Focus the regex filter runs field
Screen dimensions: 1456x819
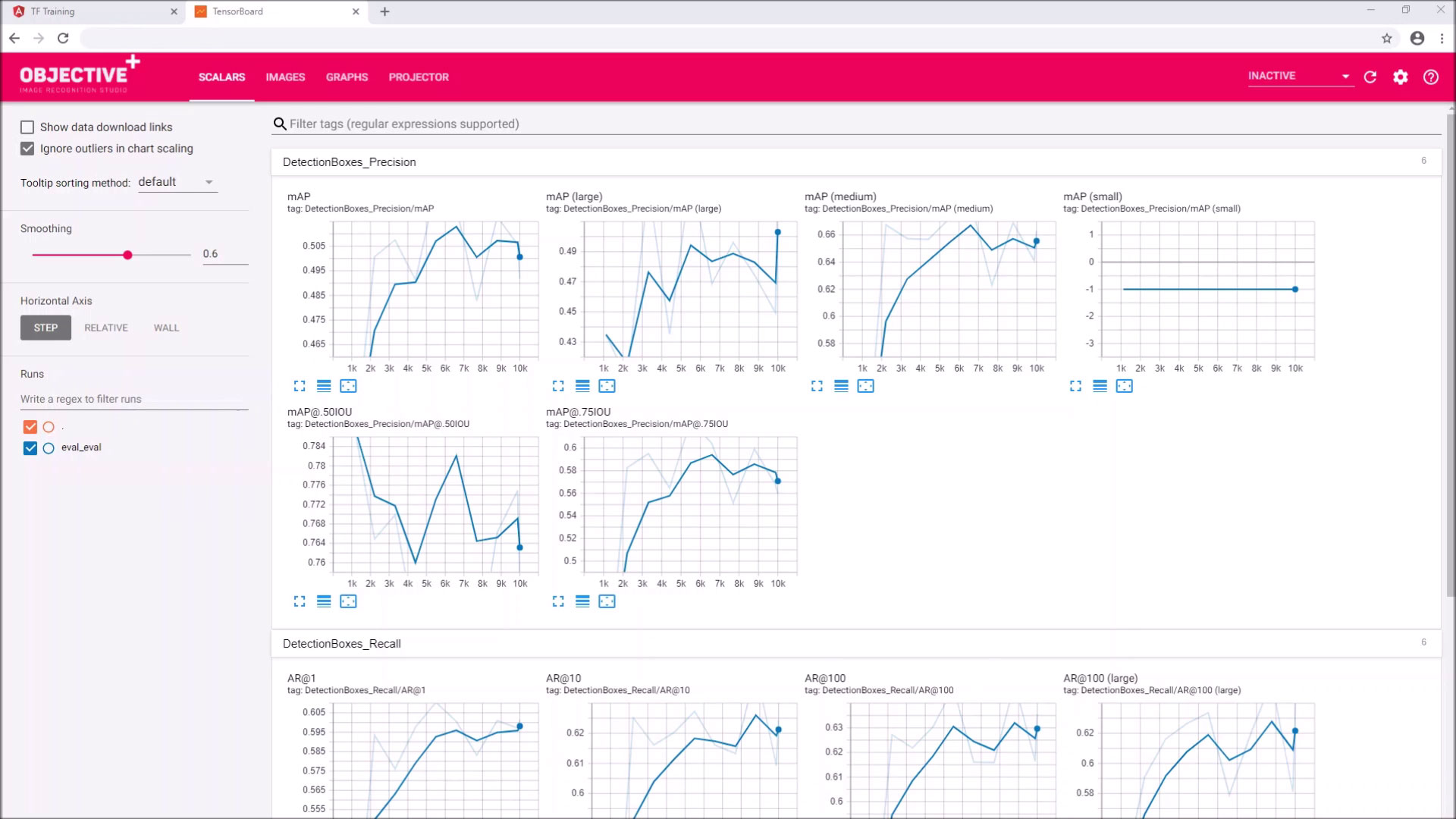134,399
